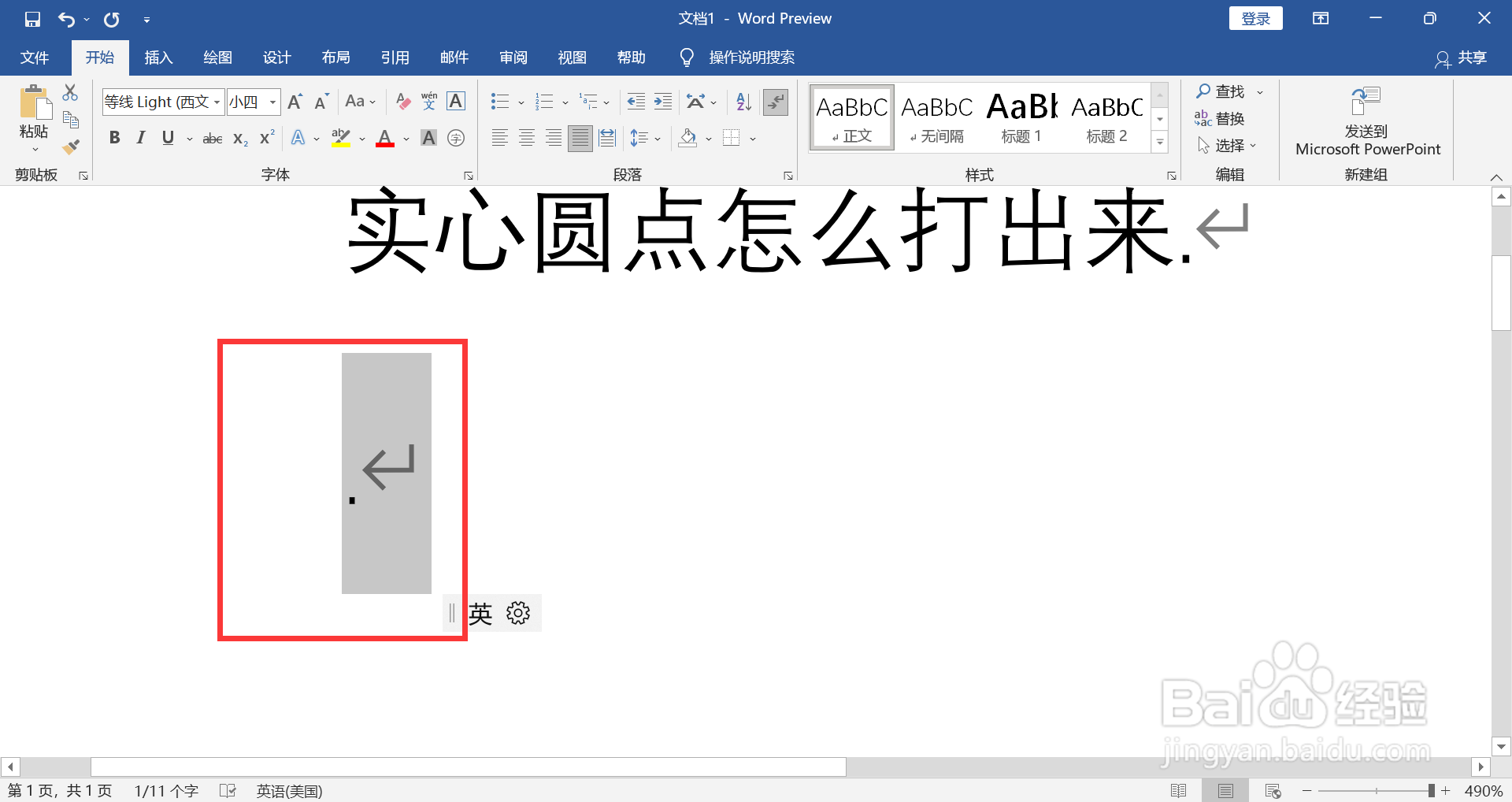Select center text alignment
The image size is (1512, 802).
click(x=526, y=138)
